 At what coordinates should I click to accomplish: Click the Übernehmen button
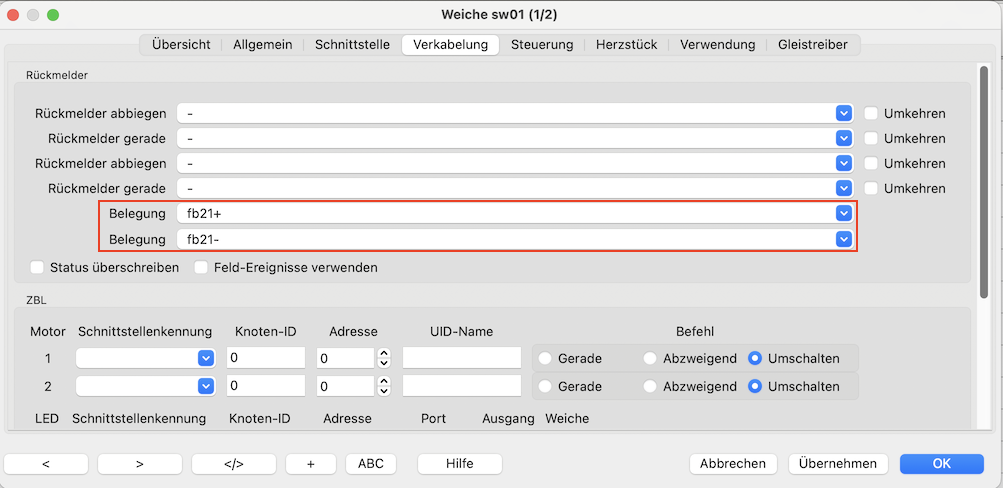838,463
